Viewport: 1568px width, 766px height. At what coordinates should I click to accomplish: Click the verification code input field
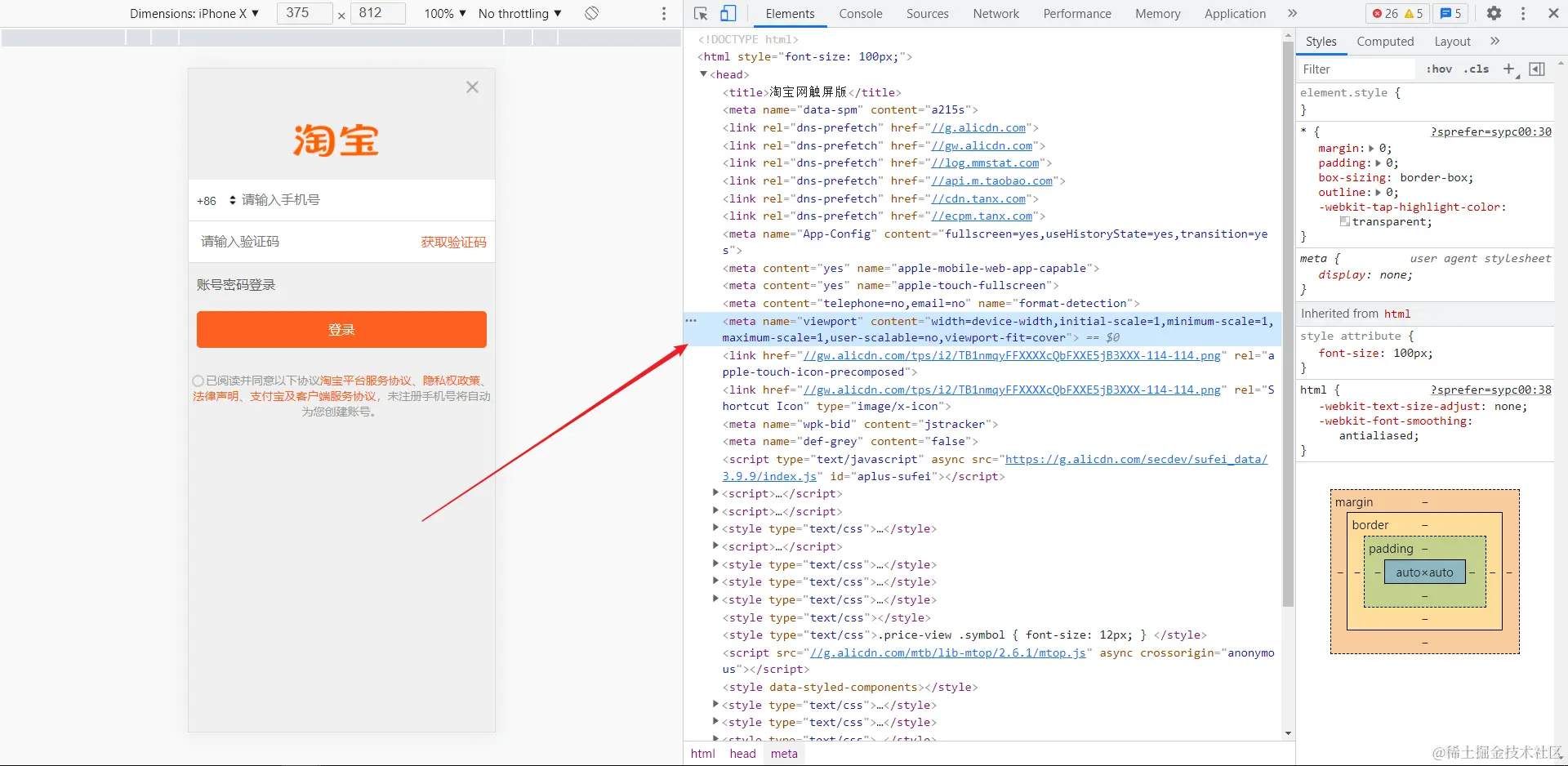point(306,242)
